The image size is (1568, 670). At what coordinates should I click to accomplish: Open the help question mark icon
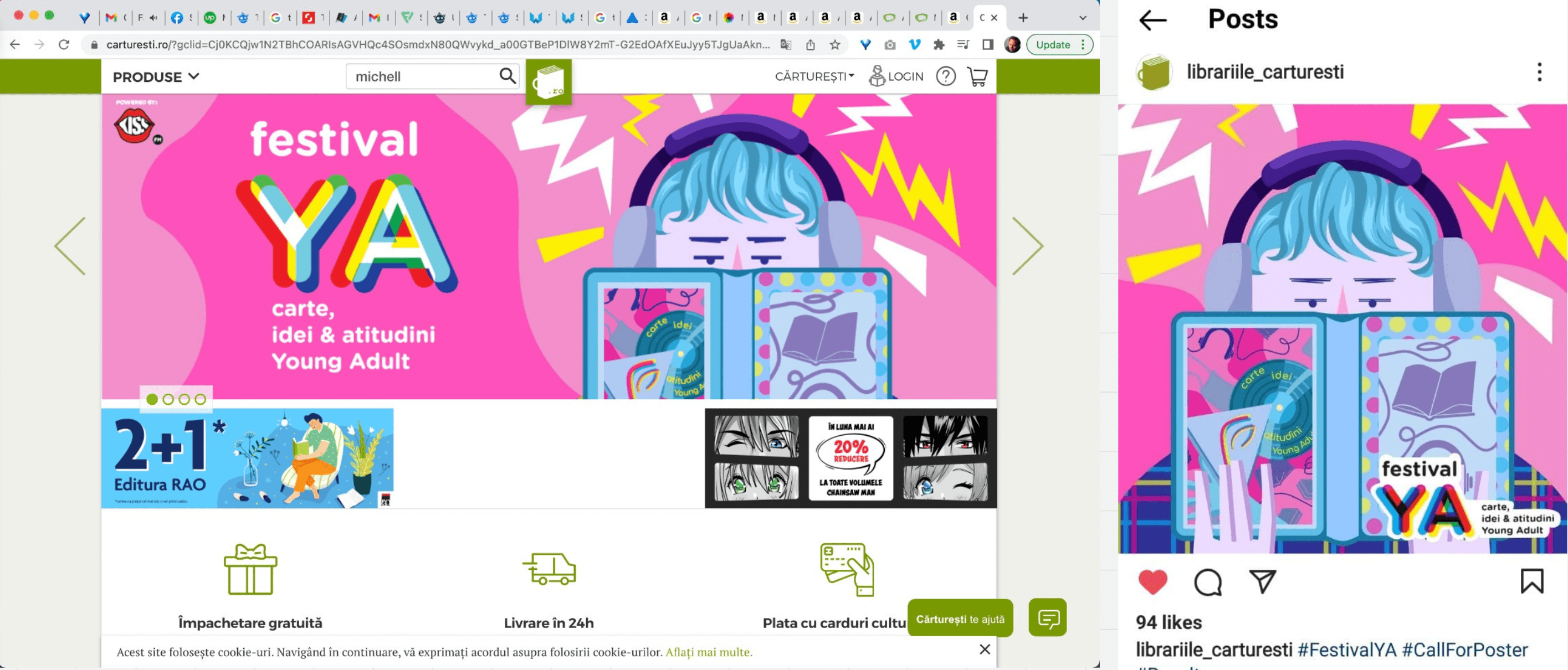(945, 76)
